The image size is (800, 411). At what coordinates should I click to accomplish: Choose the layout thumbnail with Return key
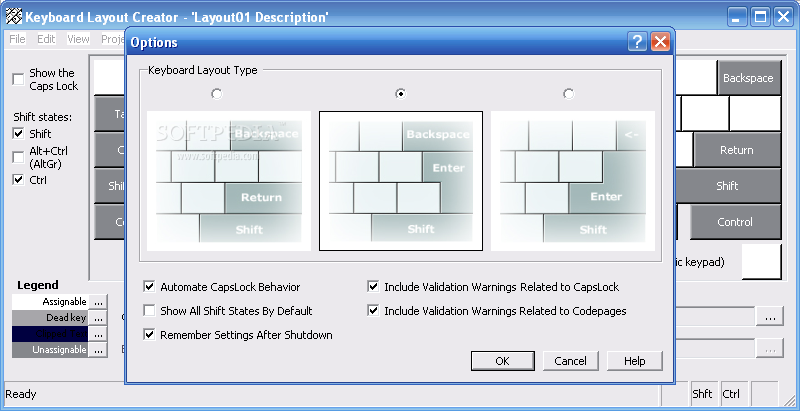pyautogui.click(x=229, y=181)
